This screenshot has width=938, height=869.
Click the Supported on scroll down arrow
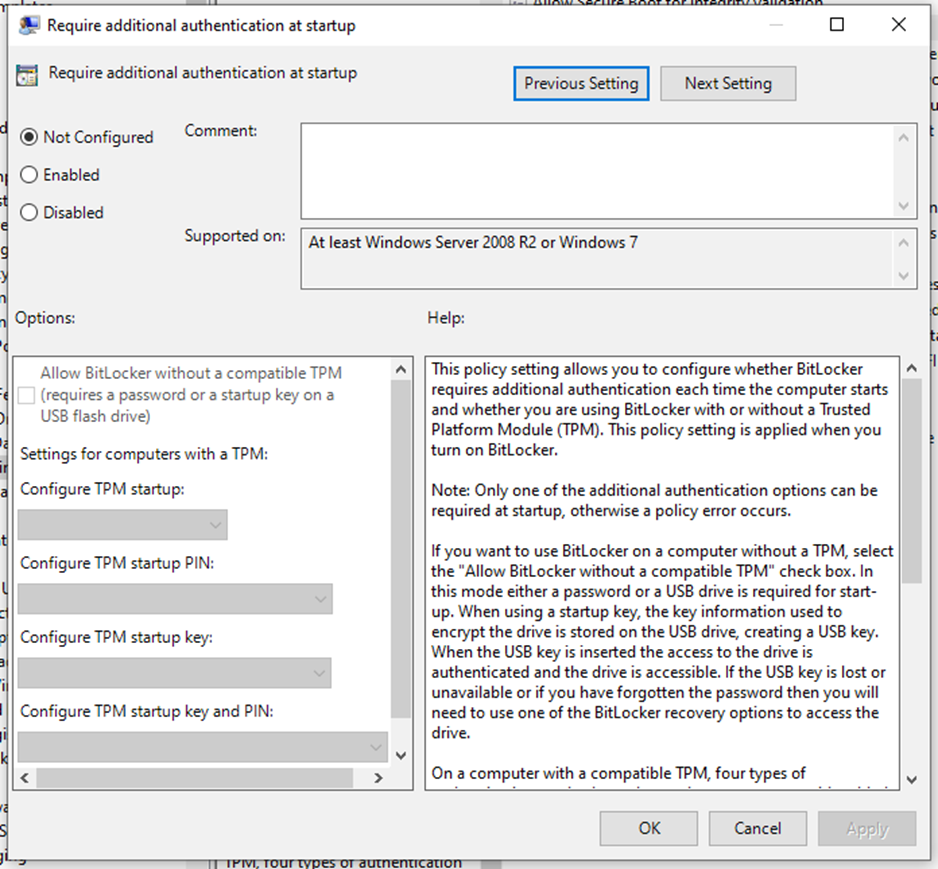[903, 276]
